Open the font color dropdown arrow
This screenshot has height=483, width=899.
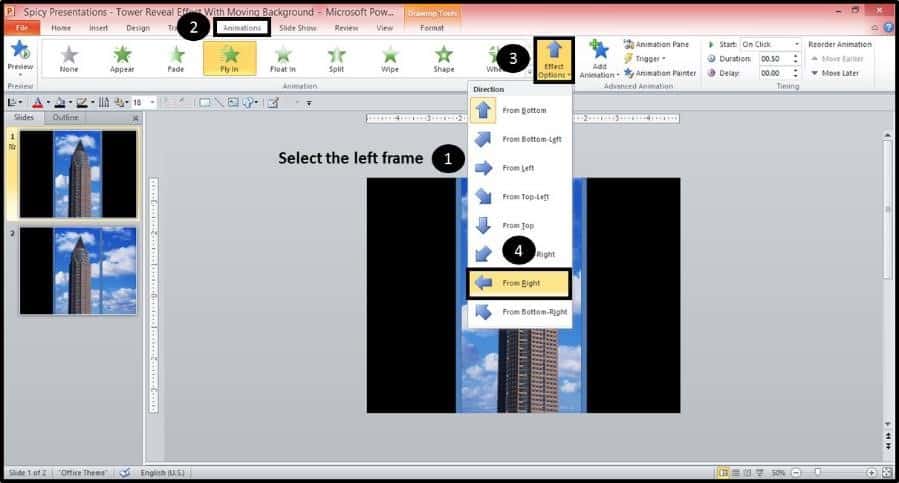(48, 103)
